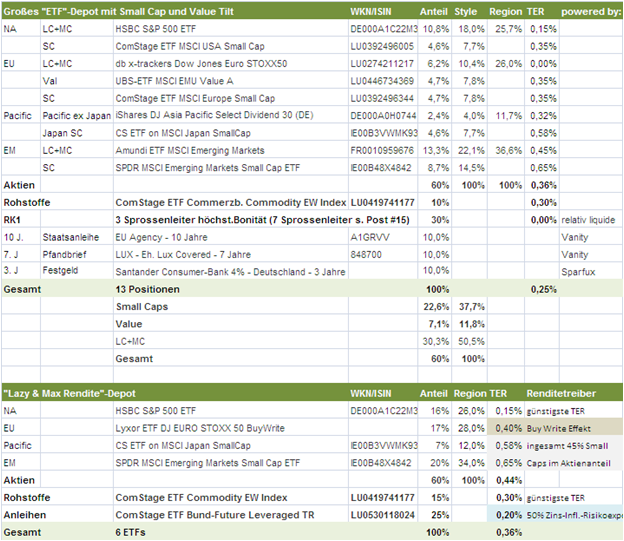Viewport: 624px width, 541px height.
Task: Click the highlighted TER "0,20%" cell
Action: click(506, 515)
